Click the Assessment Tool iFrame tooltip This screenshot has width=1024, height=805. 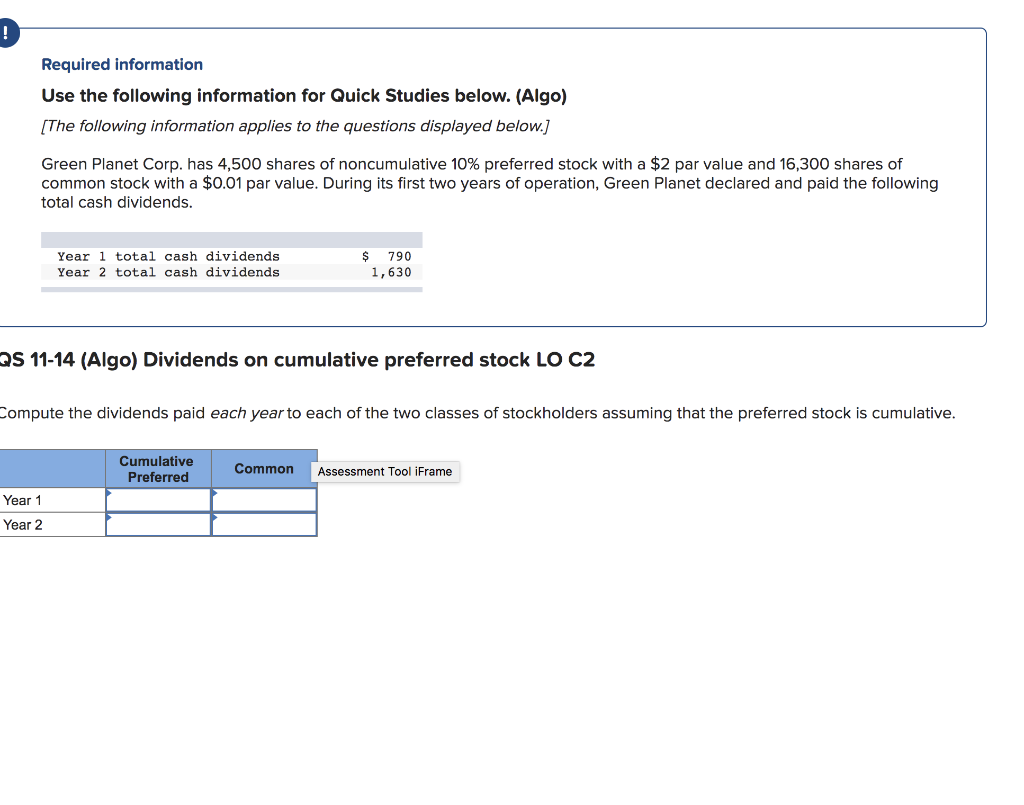pyautogui.click(x=385, y=471)
